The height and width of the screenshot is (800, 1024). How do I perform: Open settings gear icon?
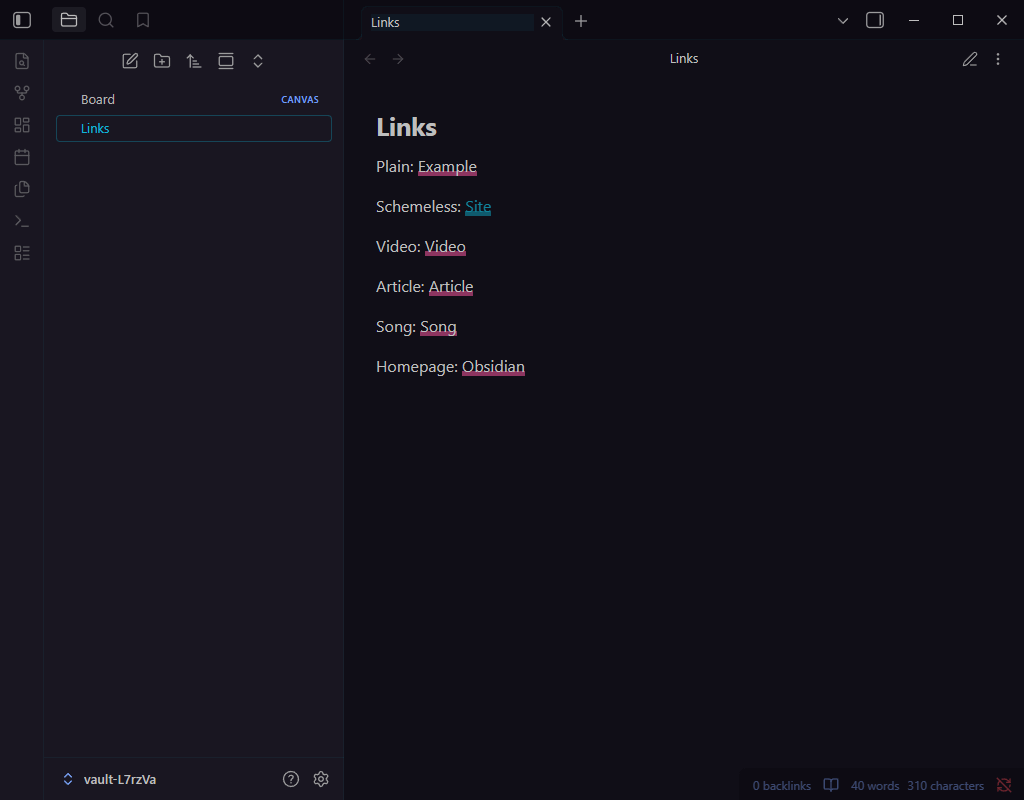[321, 779]
